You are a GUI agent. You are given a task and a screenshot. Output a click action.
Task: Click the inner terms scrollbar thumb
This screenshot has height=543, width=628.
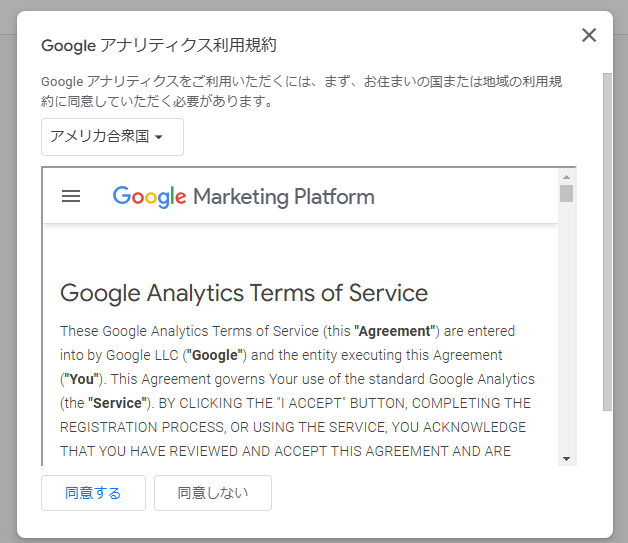tap(567, 193)
